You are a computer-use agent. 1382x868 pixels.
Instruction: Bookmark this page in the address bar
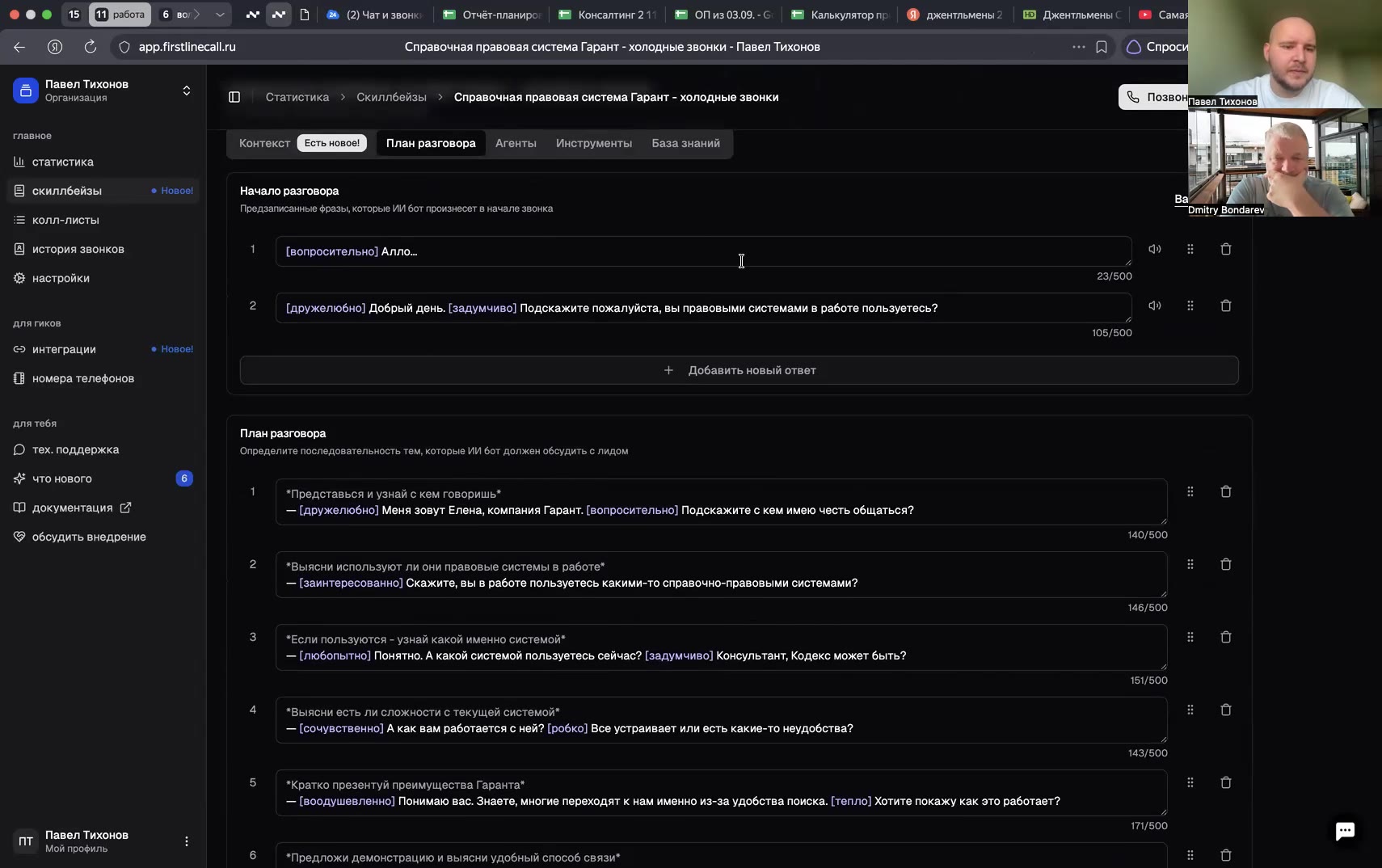(1102, 47)
